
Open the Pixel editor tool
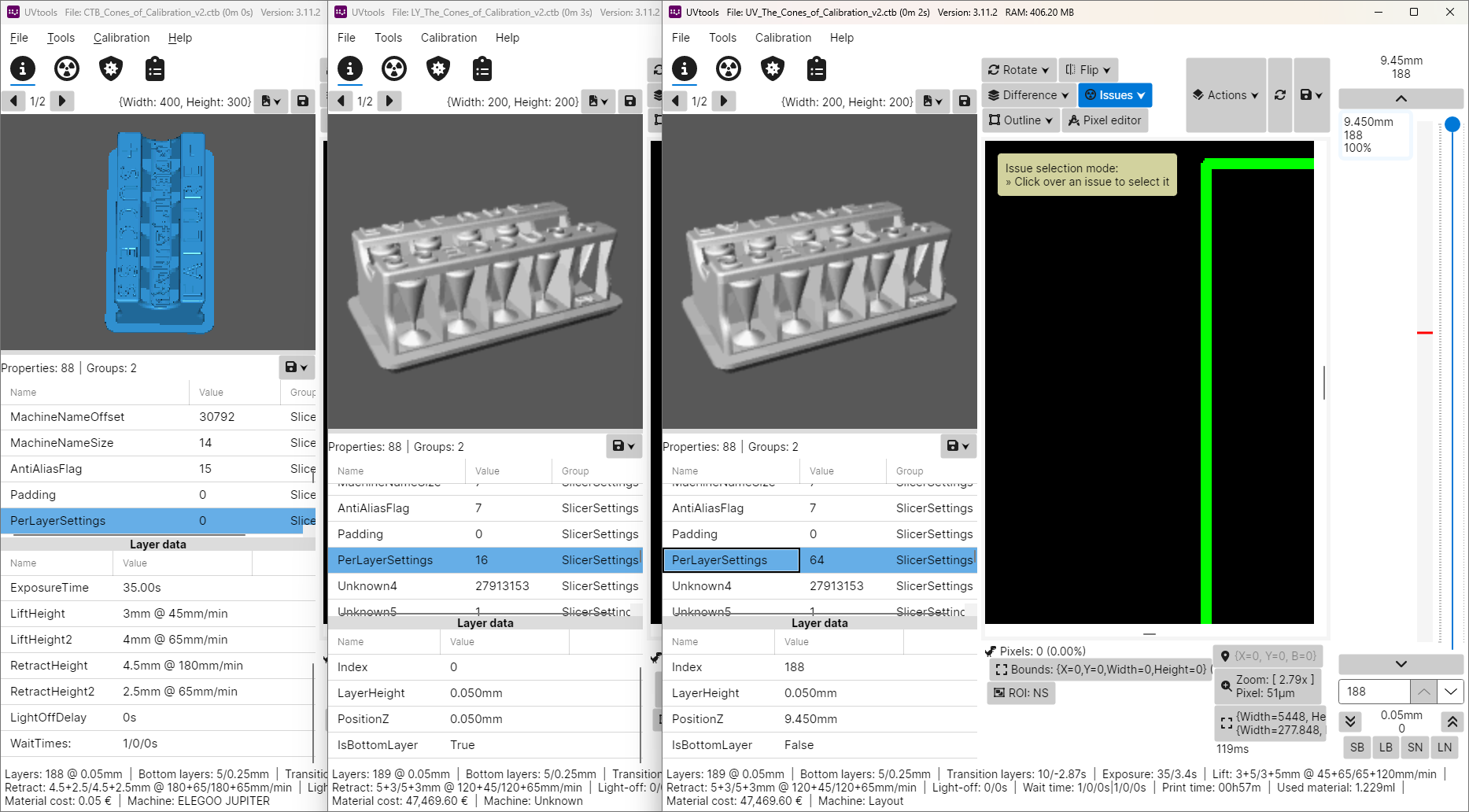(1105, 120)
